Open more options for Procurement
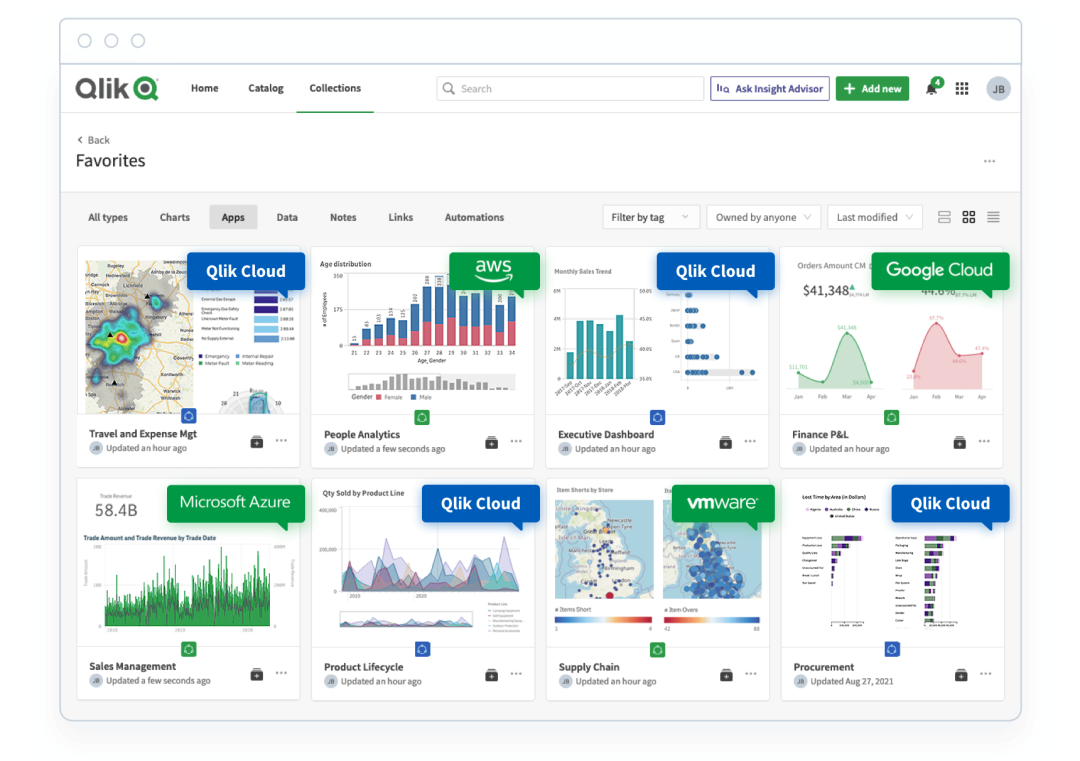 pos(986,674)
